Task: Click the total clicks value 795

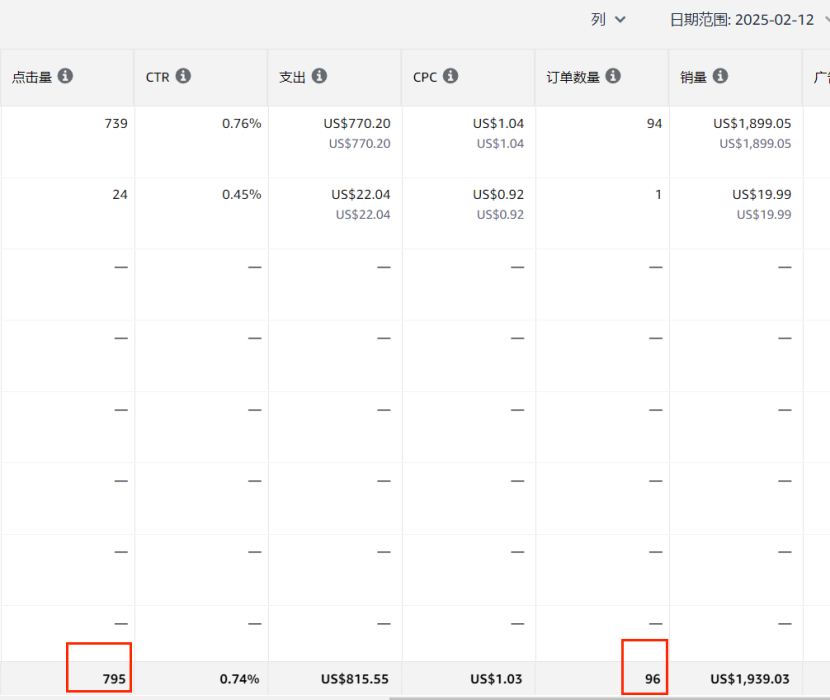Action: 114,679
